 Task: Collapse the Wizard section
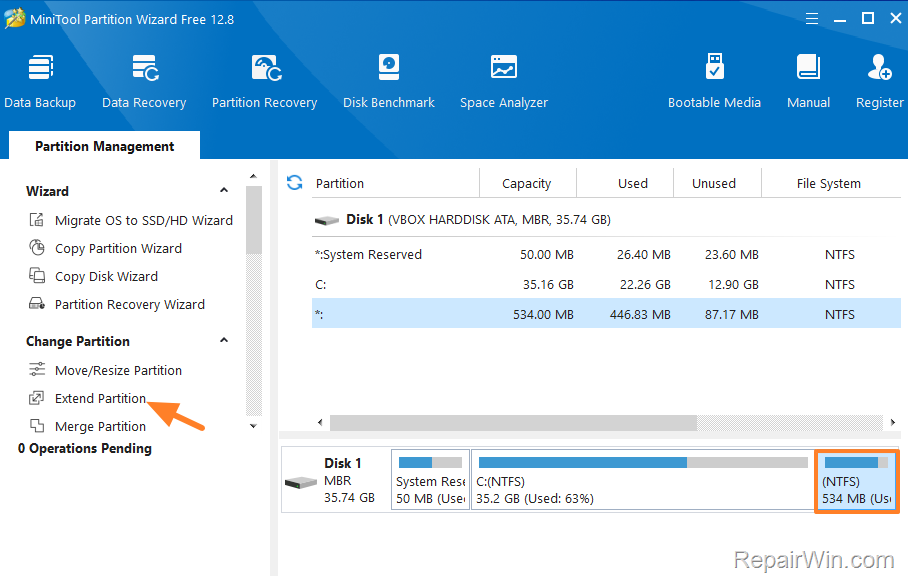tap(224, 191)
